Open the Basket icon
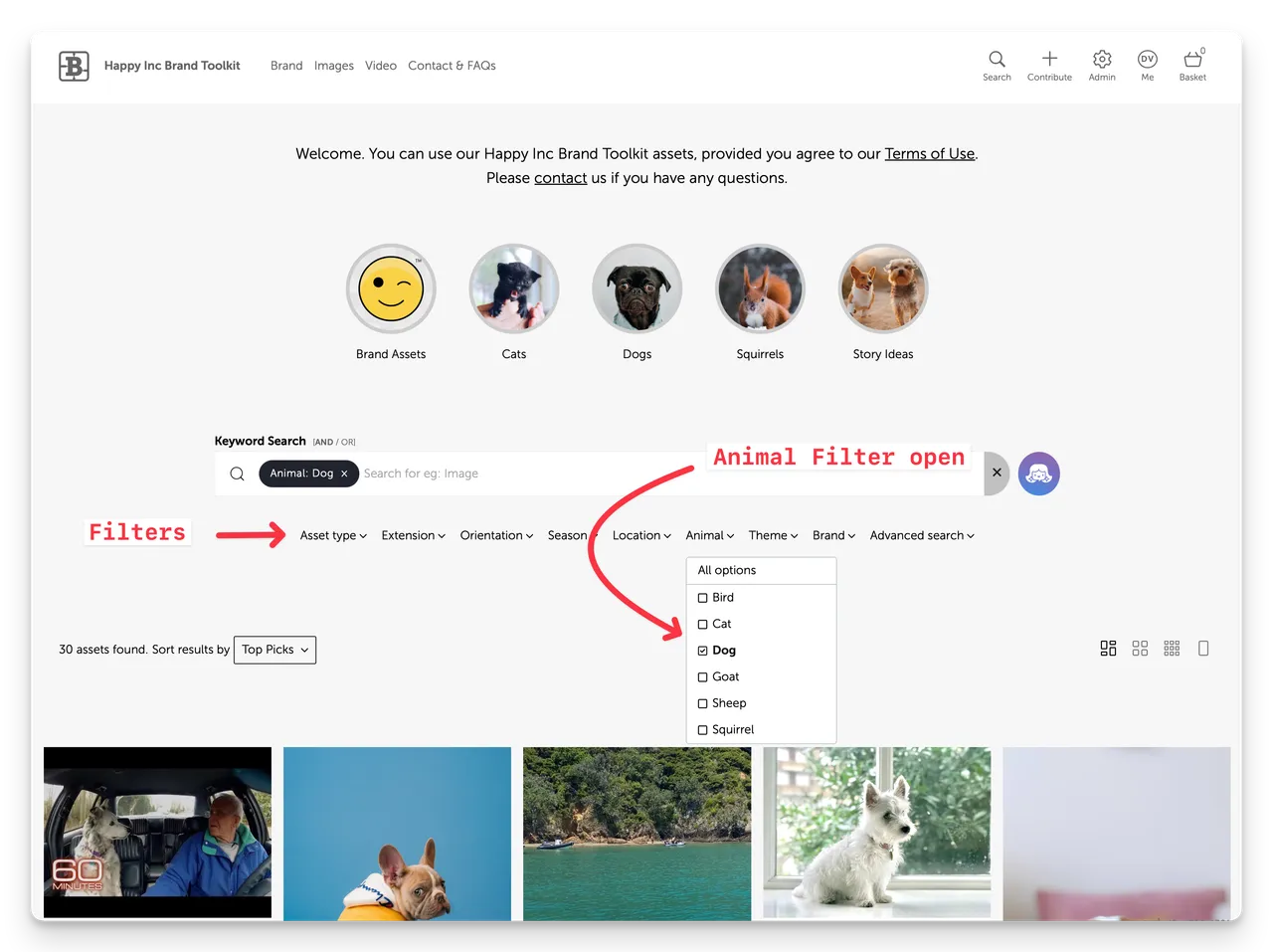Screen dimensions: 1273x952 [1192, 60]
